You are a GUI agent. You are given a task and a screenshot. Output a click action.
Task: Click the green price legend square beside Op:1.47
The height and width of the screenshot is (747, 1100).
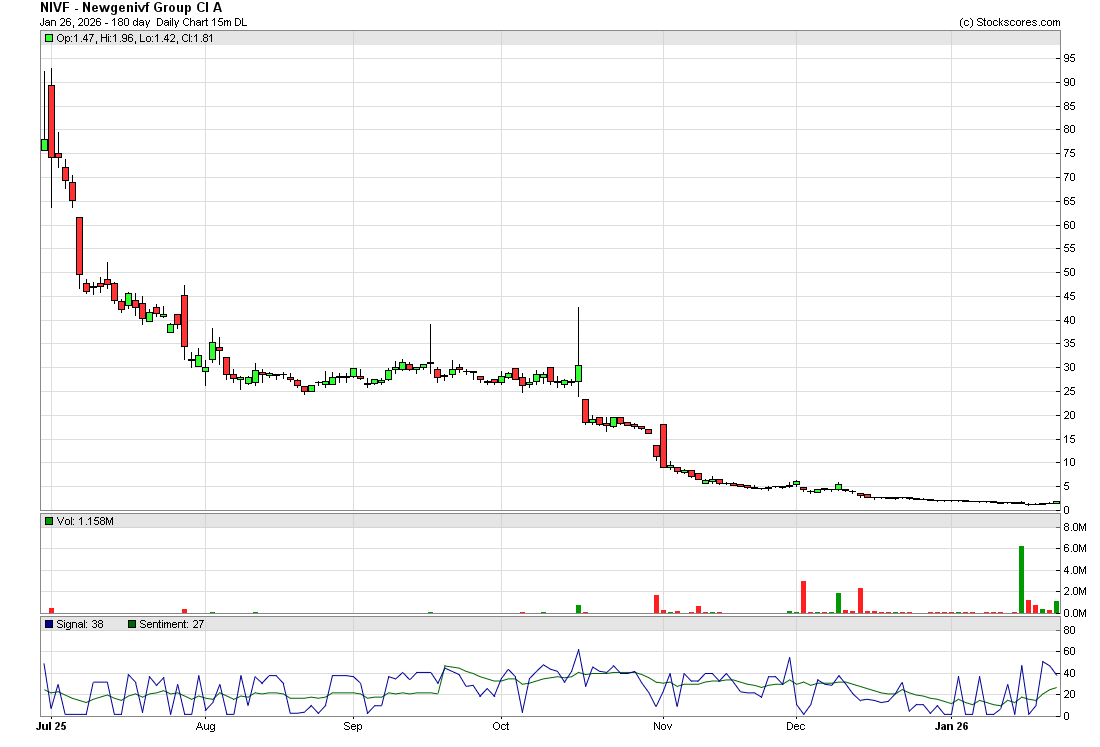tap(49, 39)
